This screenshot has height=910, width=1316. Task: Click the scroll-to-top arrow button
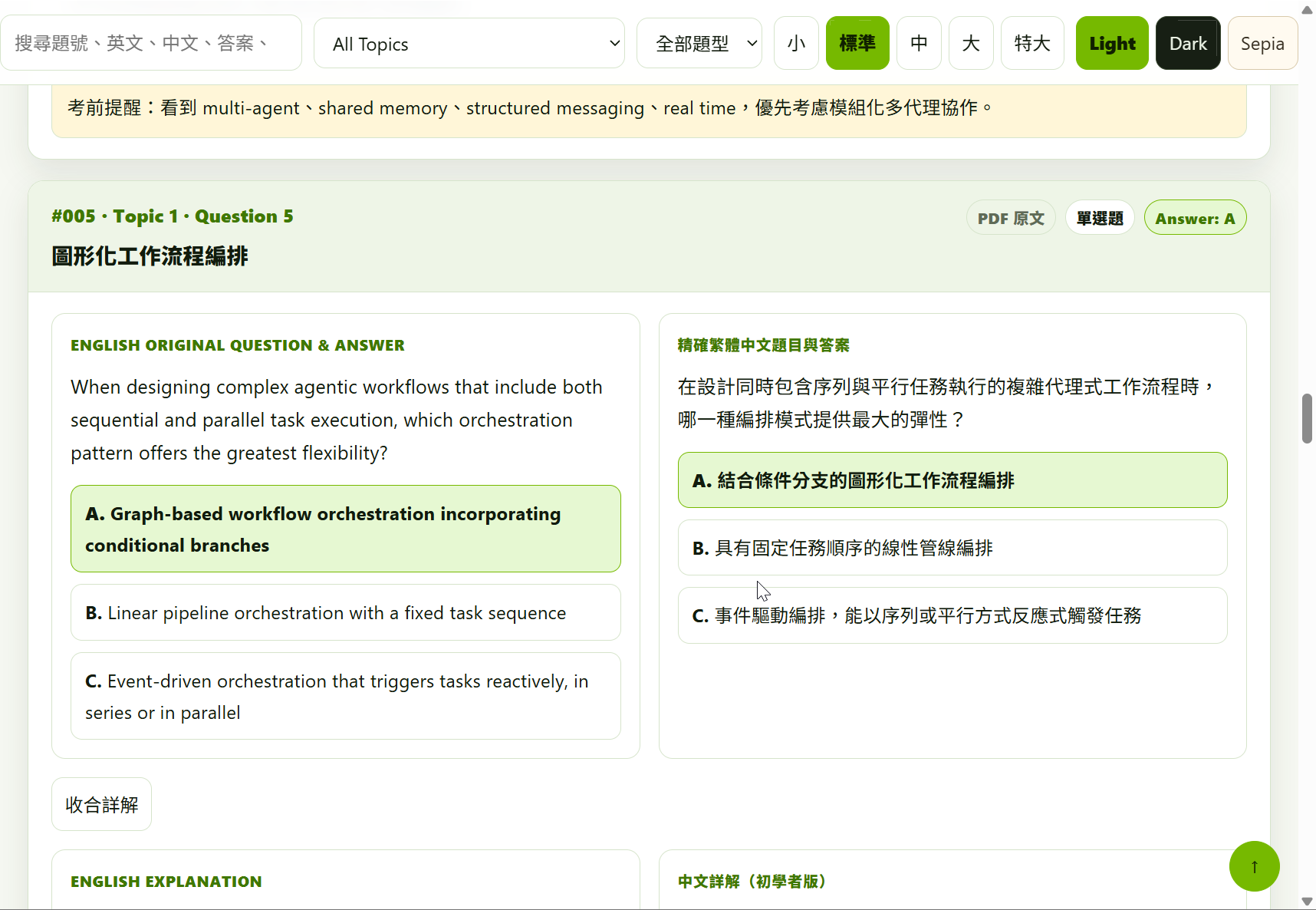pos(1254,866)
